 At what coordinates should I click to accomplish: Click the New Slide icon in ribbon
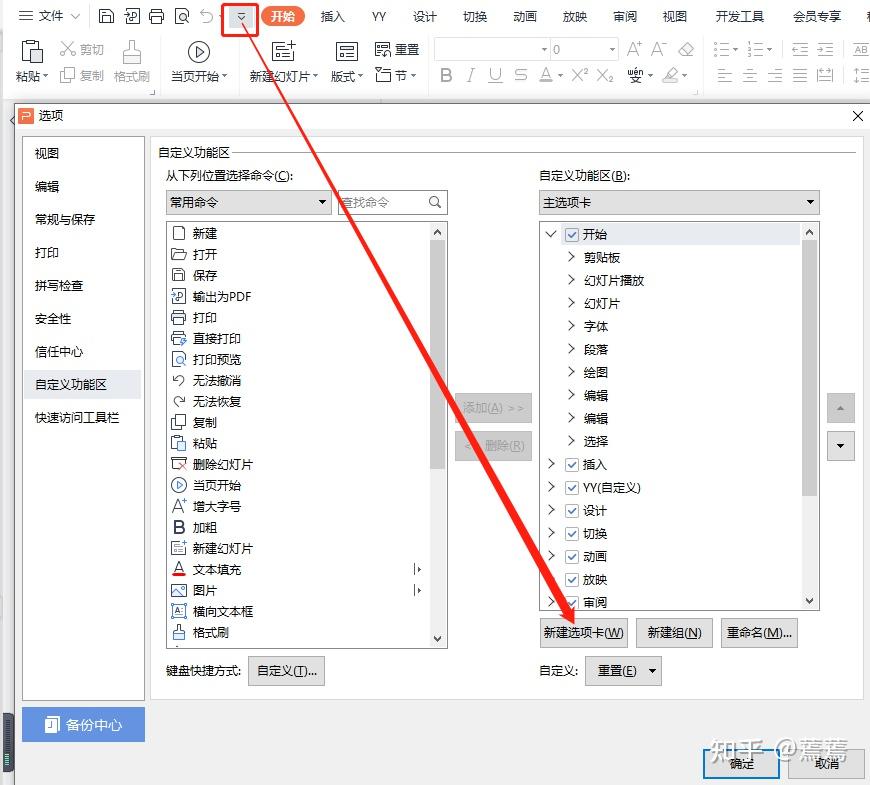tap(284, 52)
